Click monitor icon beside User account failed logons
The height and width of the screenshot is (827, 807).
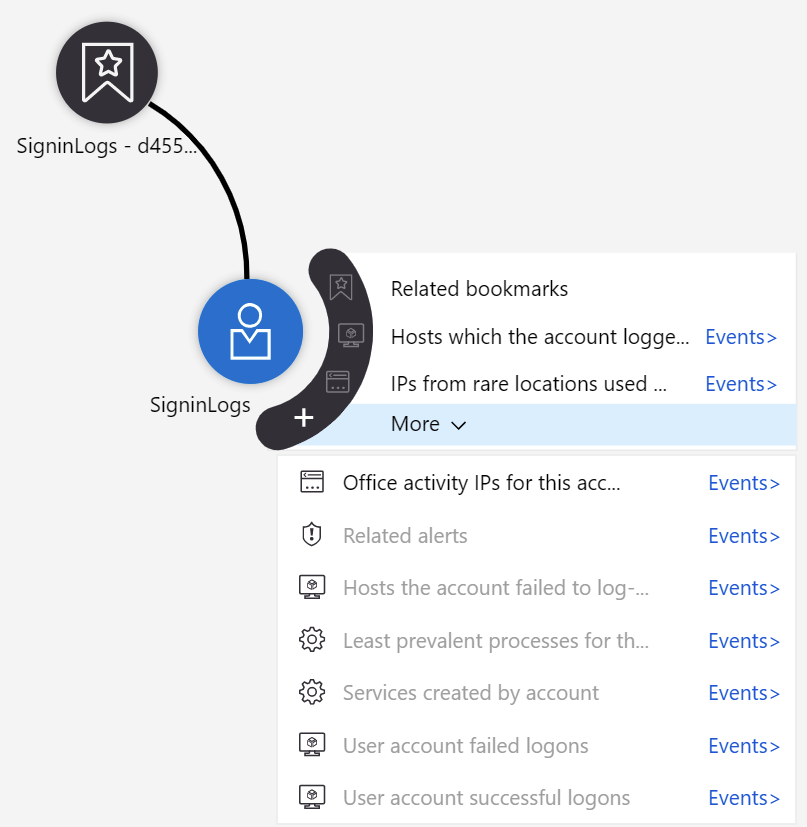[x=312, y=745]
